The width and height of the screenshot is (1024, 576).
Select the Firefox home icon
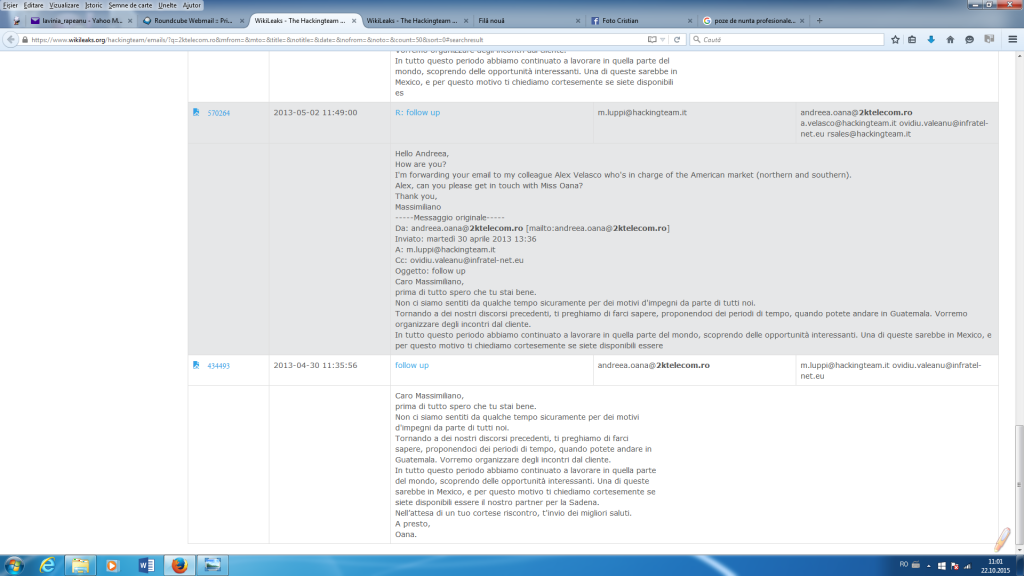point(950,39)
